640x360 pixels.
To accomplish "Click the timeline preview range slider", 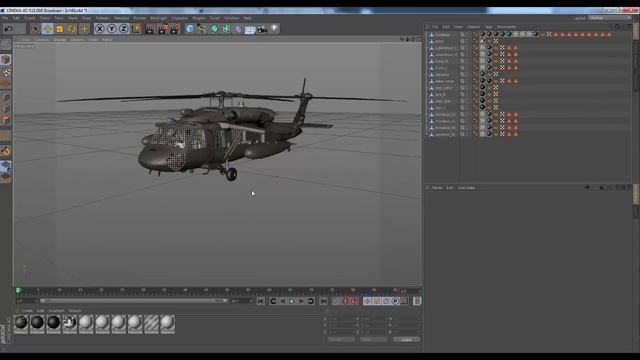I will tap(133, 301).
